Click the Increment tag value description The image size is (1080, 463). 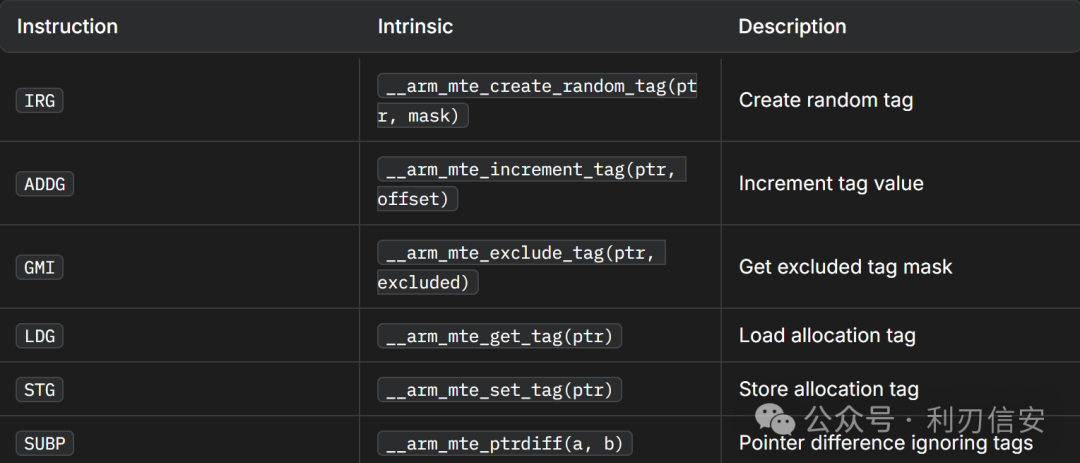click(831, 183)
